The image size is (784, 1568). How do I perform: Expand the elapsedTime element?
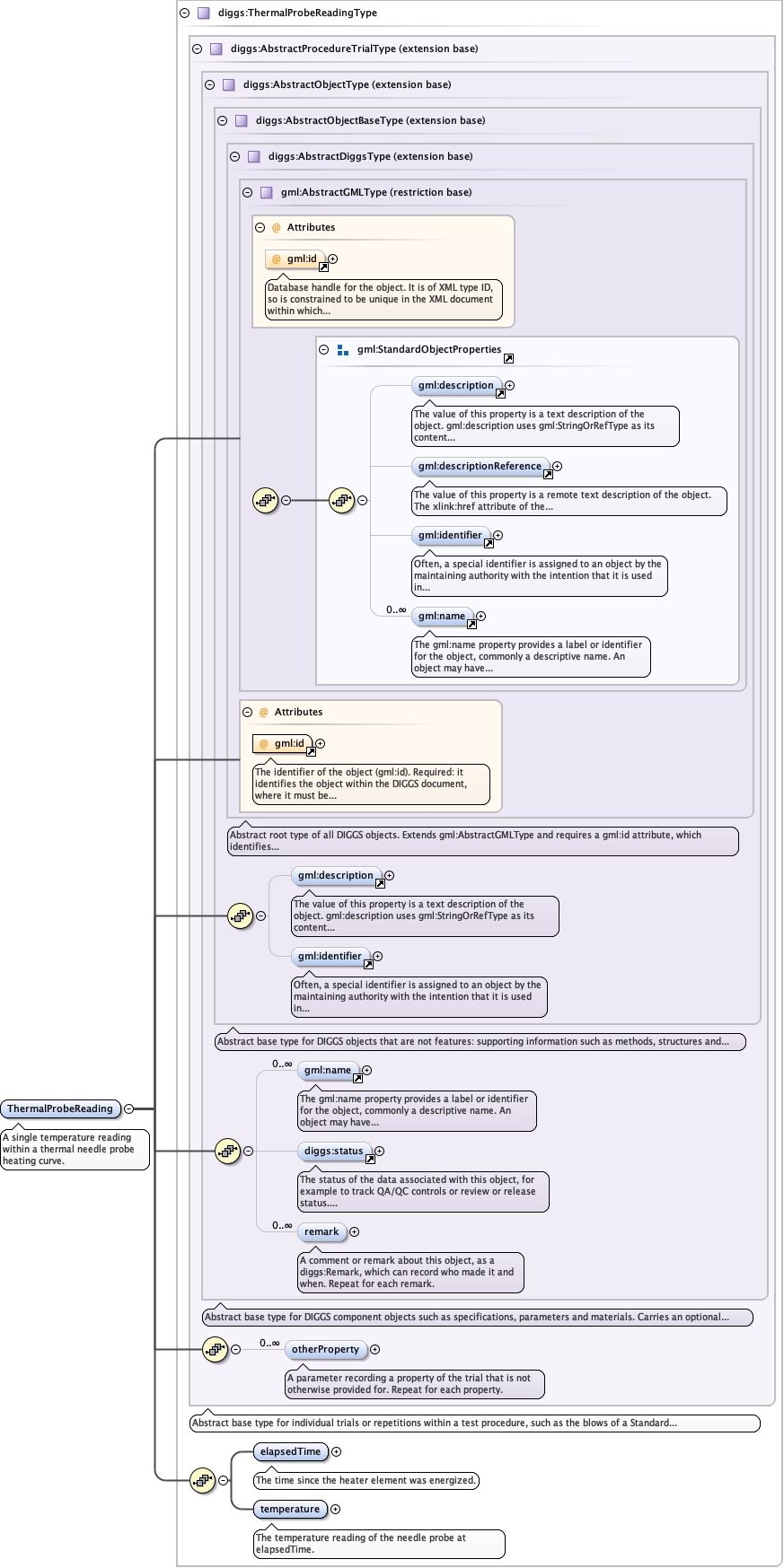[337, 1452]
